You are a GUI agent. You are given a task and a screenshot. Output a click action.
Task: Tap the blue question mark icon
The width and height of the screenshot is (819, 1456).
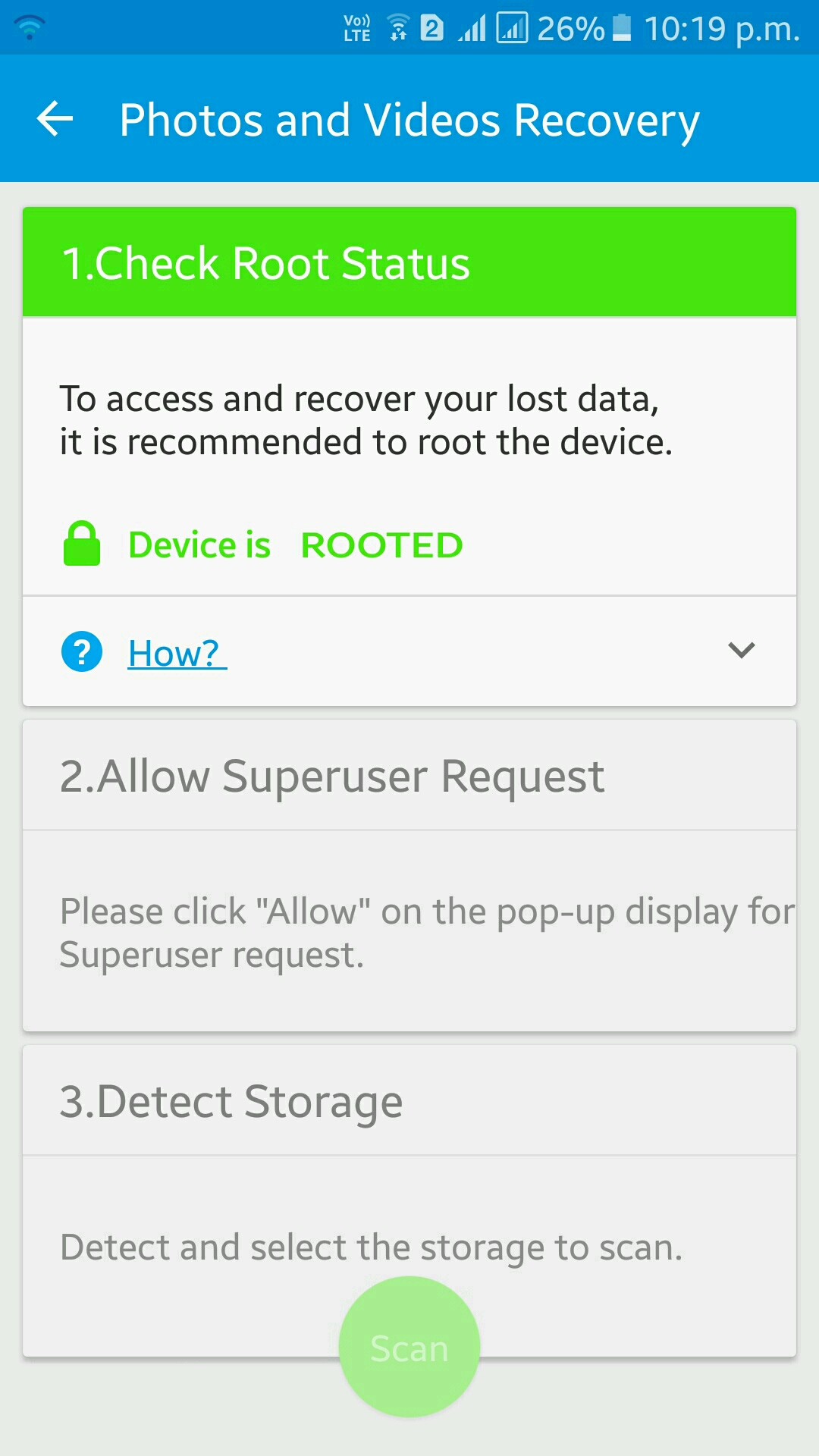(x=82, y=651)
